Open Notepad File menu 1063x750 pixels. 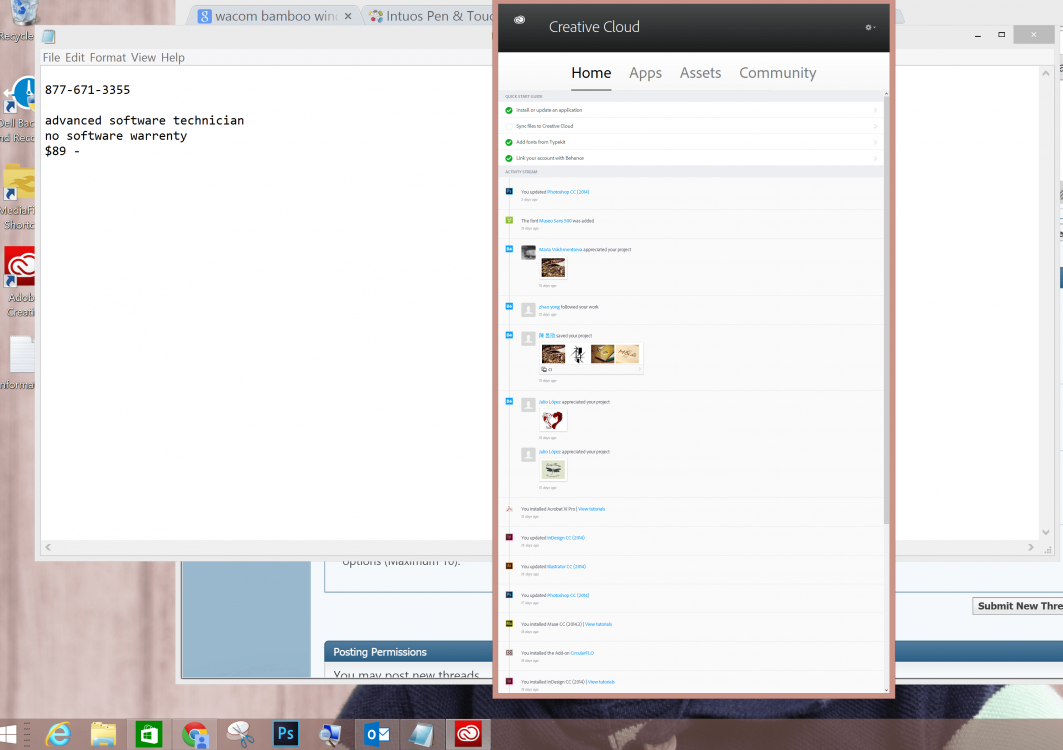51,58
